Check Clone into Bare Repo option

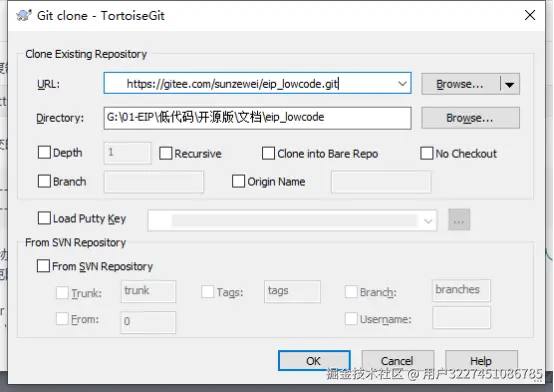point(268,153)
